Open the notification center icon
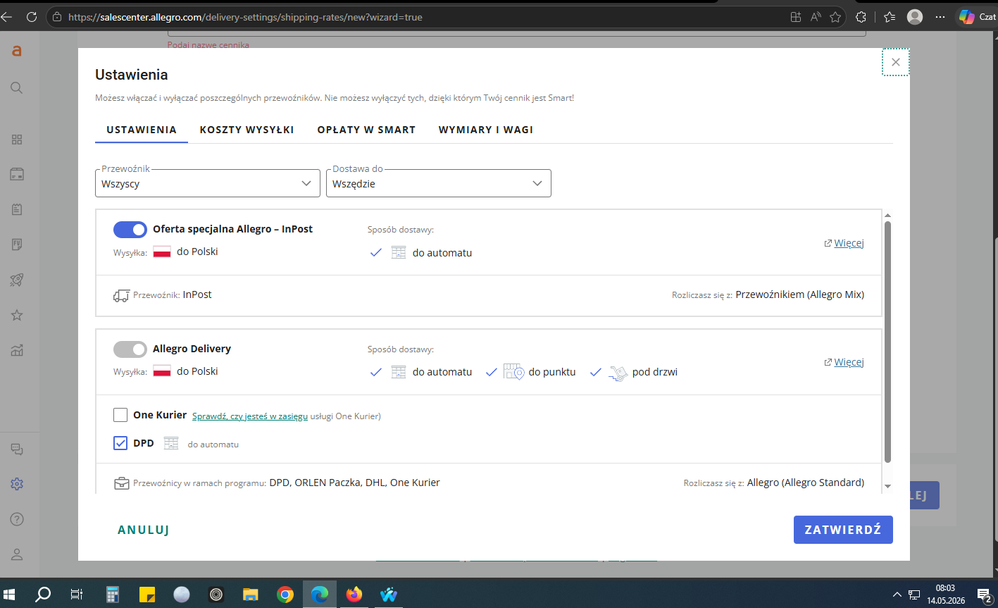The height and width of the screenshot is (608, 998). point(985,595)
